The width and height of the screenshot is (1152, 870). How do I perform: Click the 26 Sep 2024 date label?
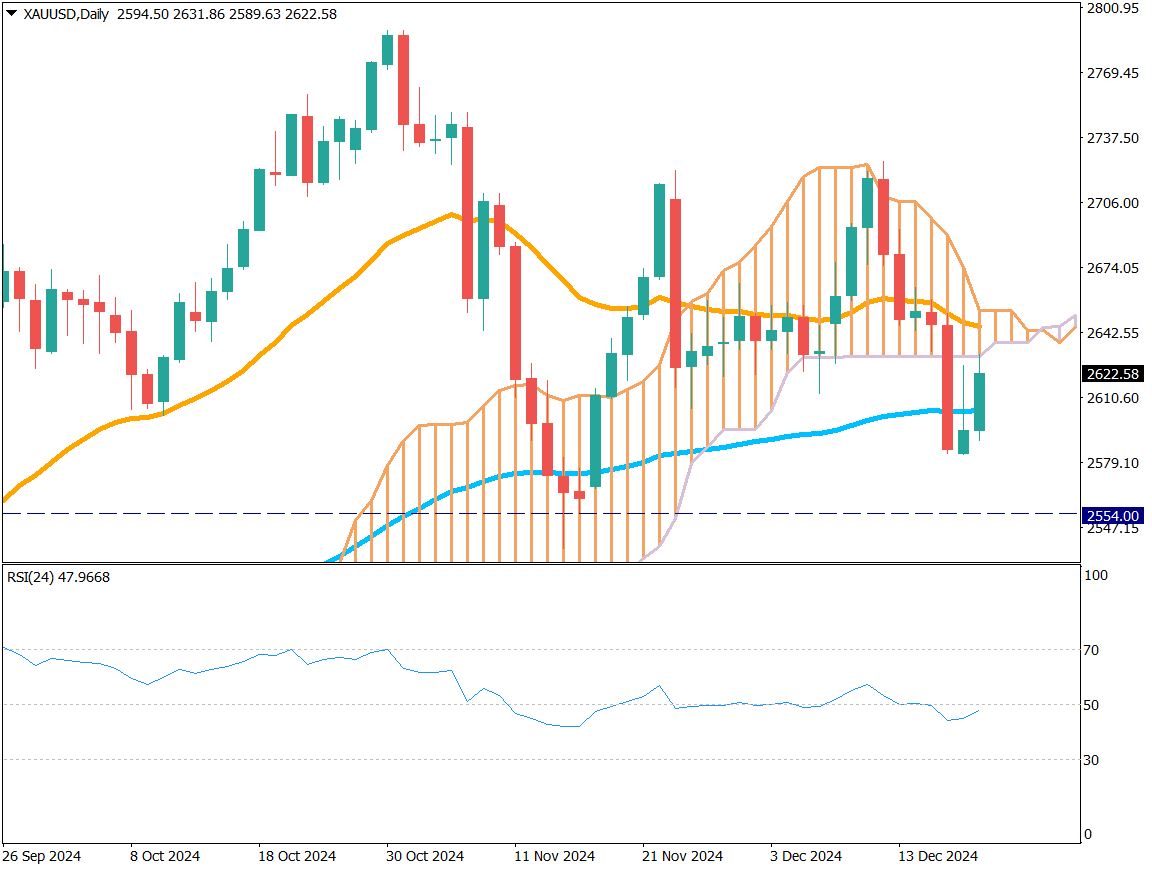pyautogui.click(x=42, y=856)
